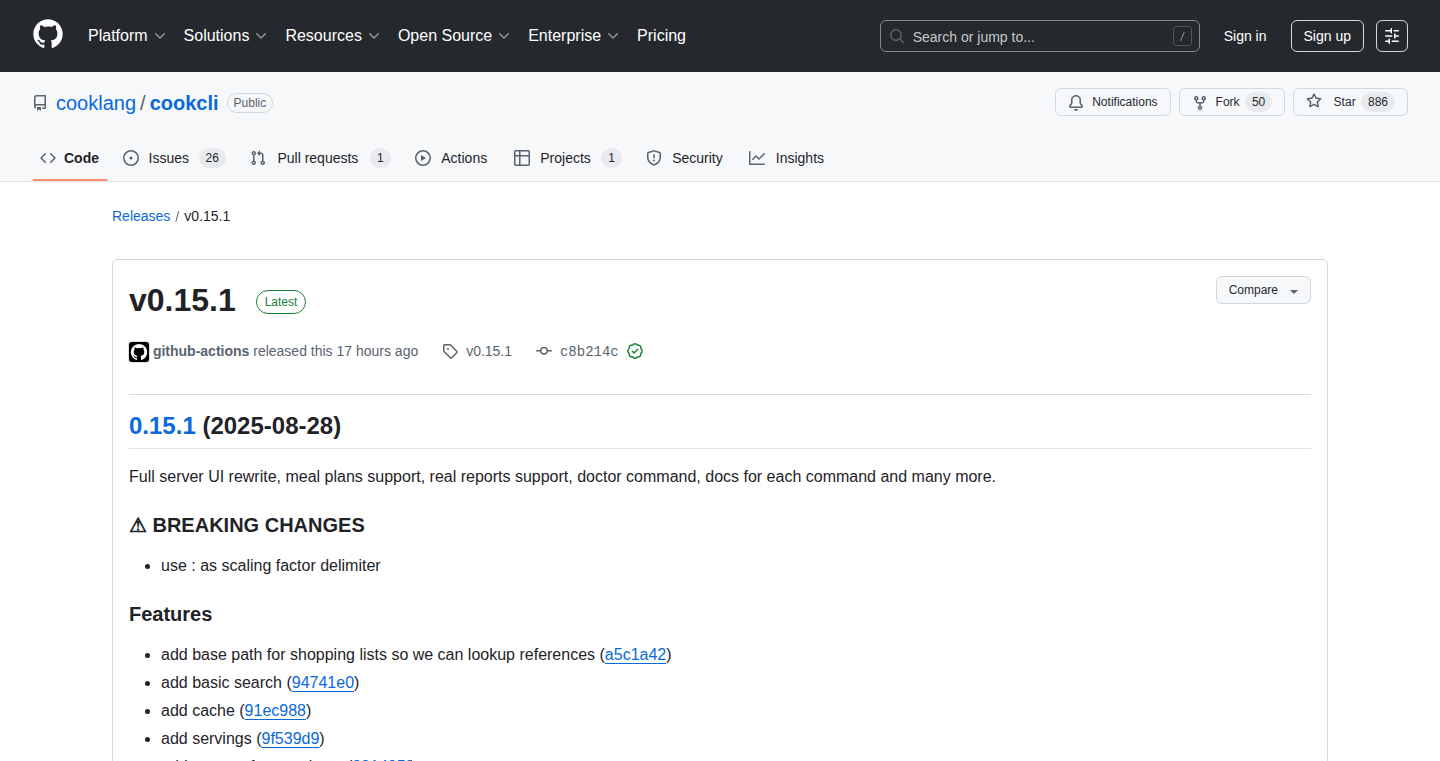Expand the Platform menu
The width and height of the screenshot is (1440, 761).
[x=126, y=35]
